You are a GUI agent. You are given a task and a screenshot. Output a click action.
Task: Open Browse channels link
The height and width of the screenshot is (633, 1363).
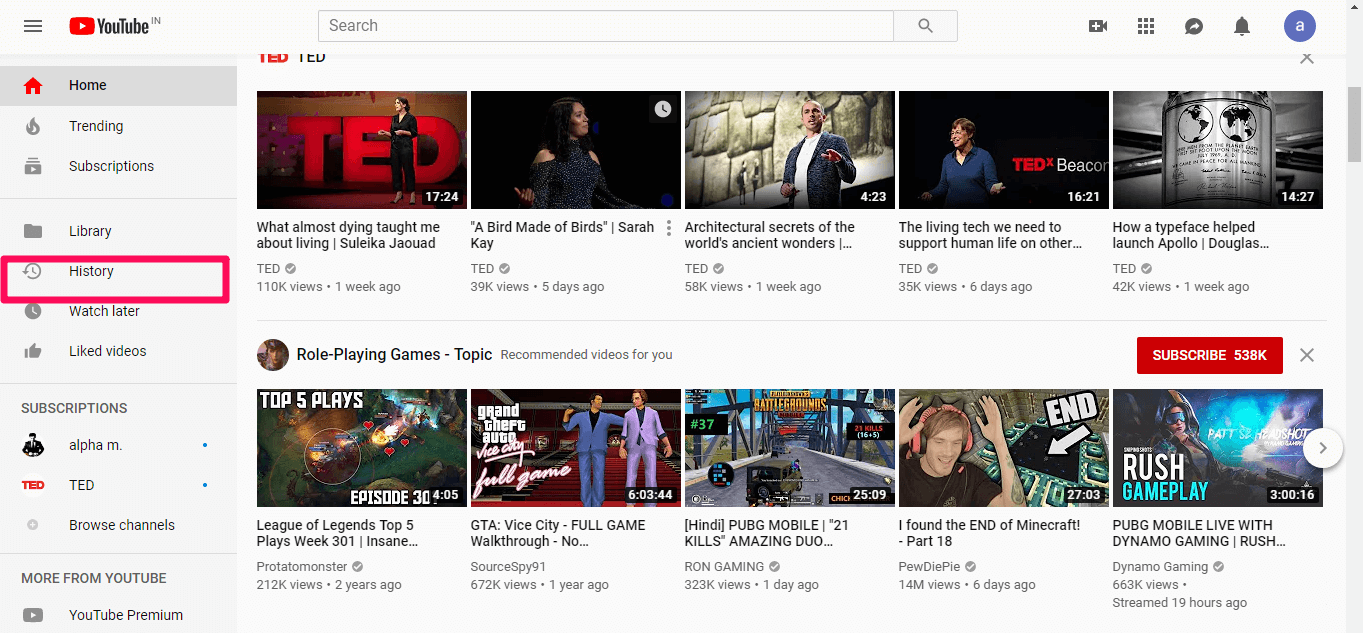click(x=121, y=525)
